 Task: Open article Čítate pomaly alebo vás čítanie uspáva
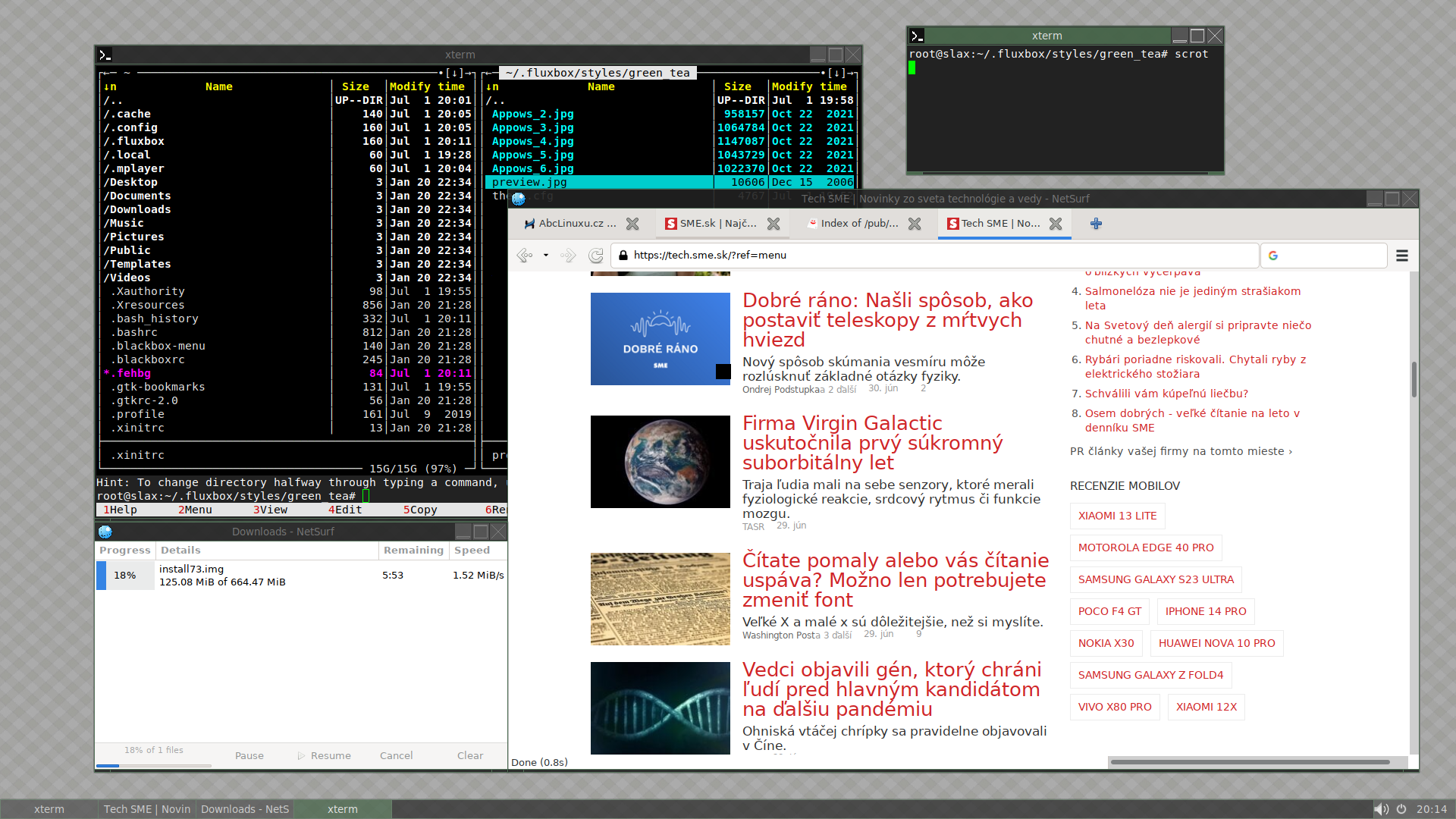click(896, 580)
